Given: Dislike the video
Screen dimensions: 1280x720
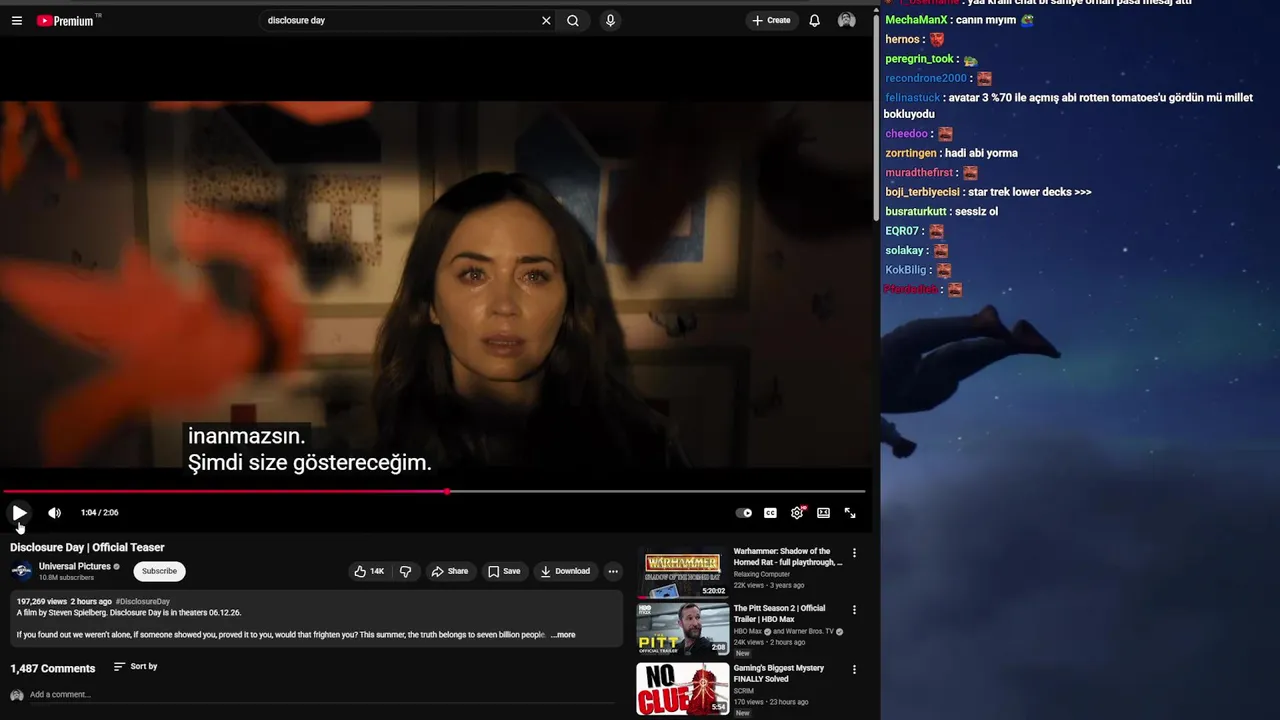Looking at the screenshot, I should pos(405,571).
